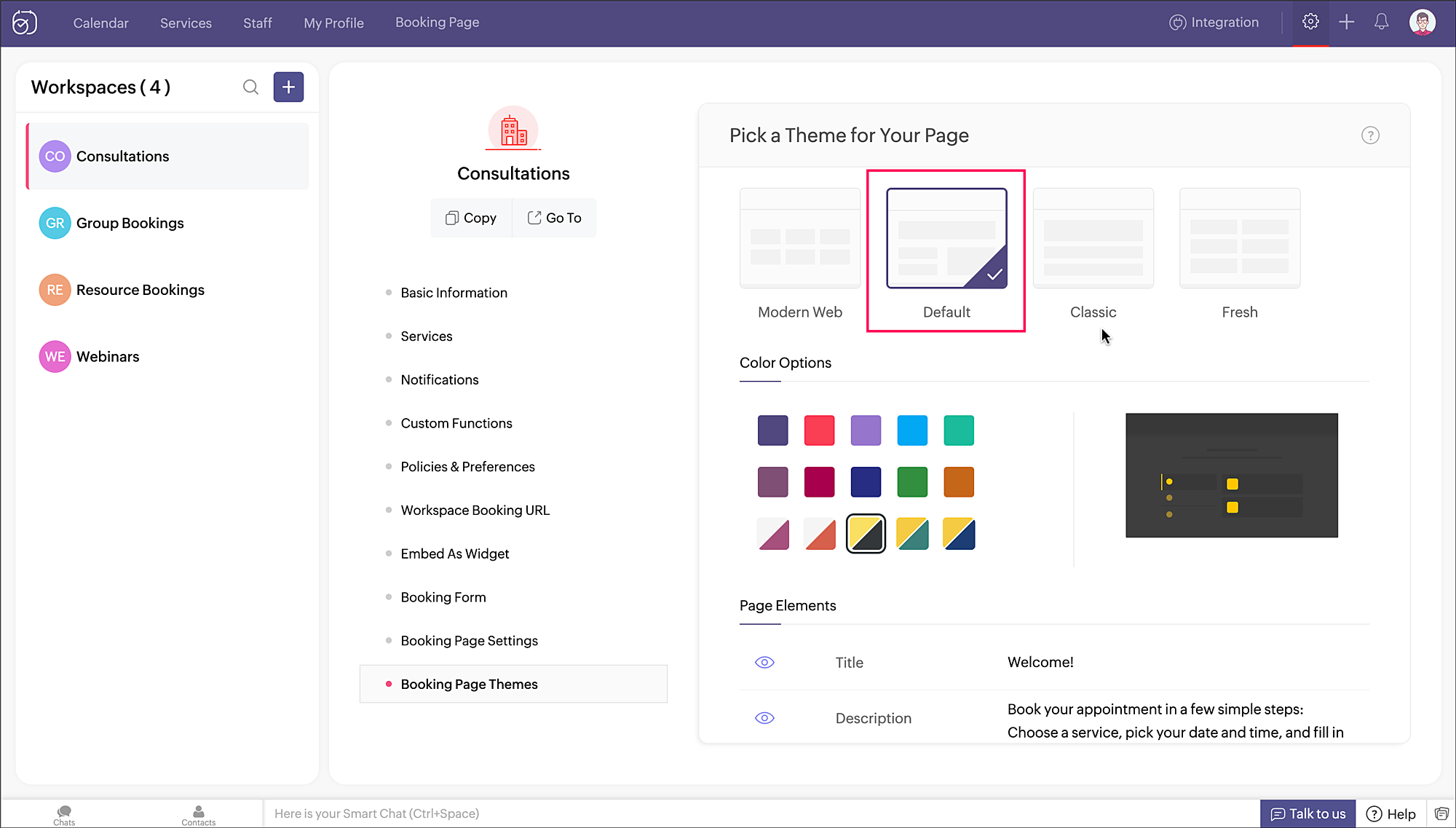Open Booking Form settings section
1456x828 pixels.
443,597
